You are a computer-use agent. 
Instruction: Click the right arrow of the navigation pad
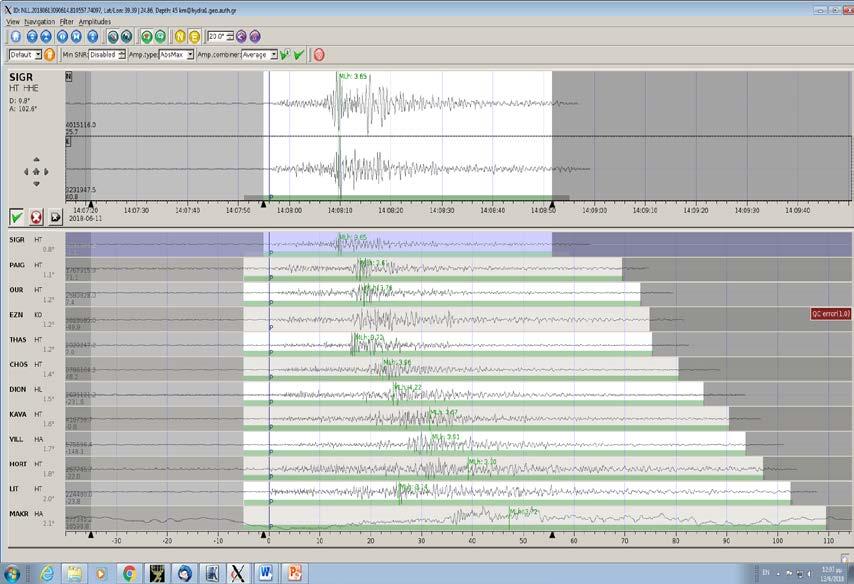[47, 172]
